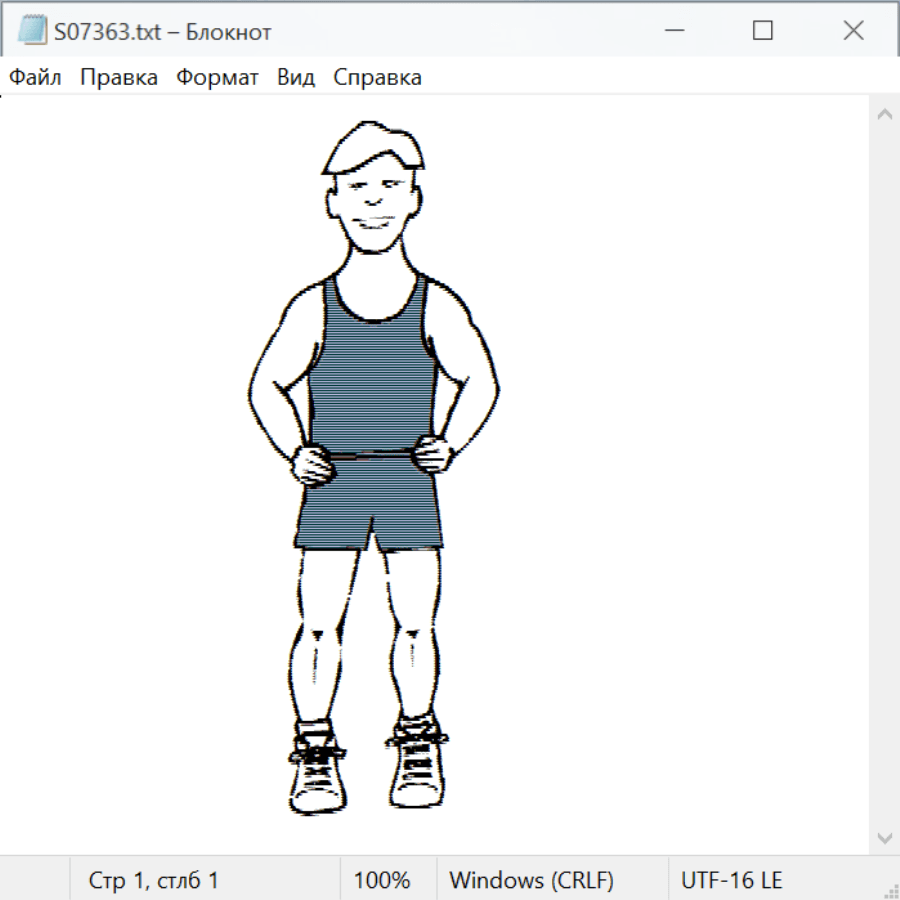Click the resize grip in the bottom-right corner

coord(891,891)
